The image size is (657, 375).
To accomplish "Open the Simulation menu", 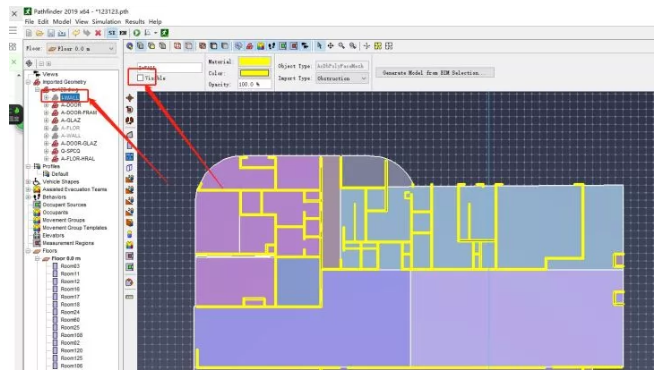I will (x=106, y=21).
